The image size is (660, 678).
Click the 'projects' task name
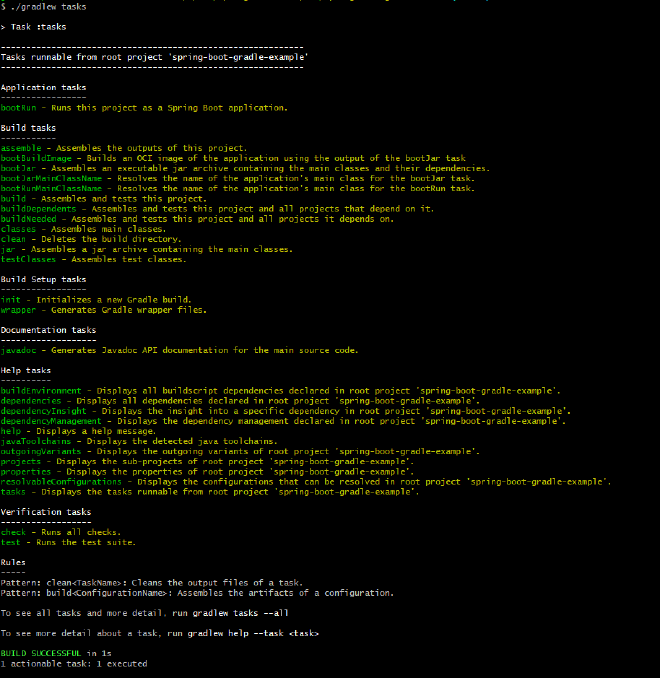[20, 461]
